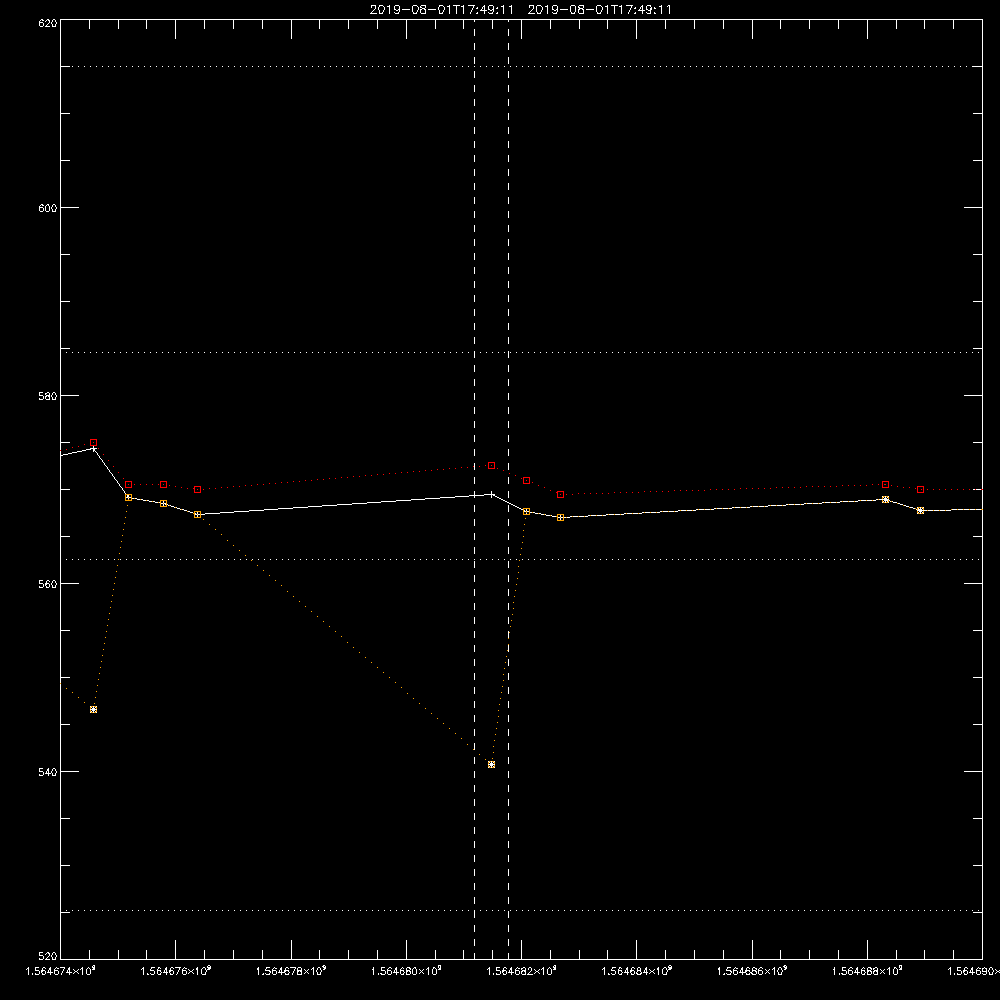The image size is (1000, 1000).
Task: Click the 1.564684×10⁹ x-axis label
Action: pyautogui.click(x=636, y=971)
